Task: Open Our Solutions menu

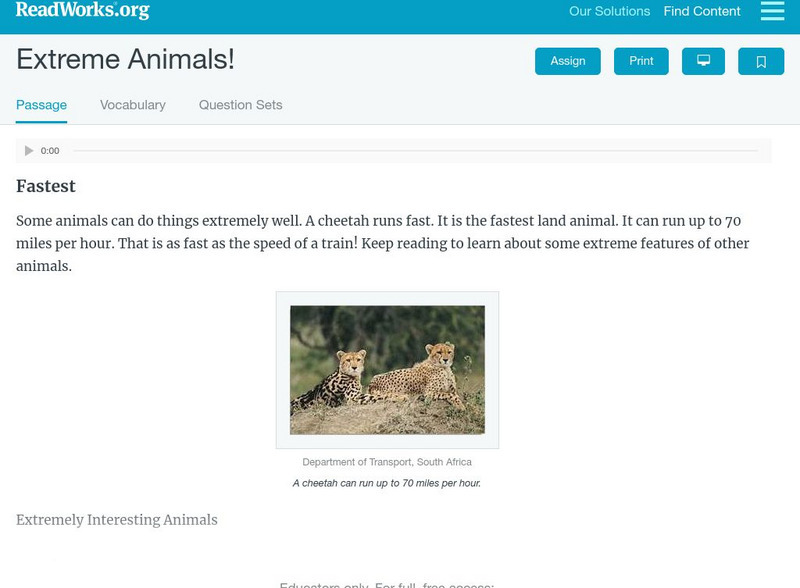Action: [x=609, y=11]
